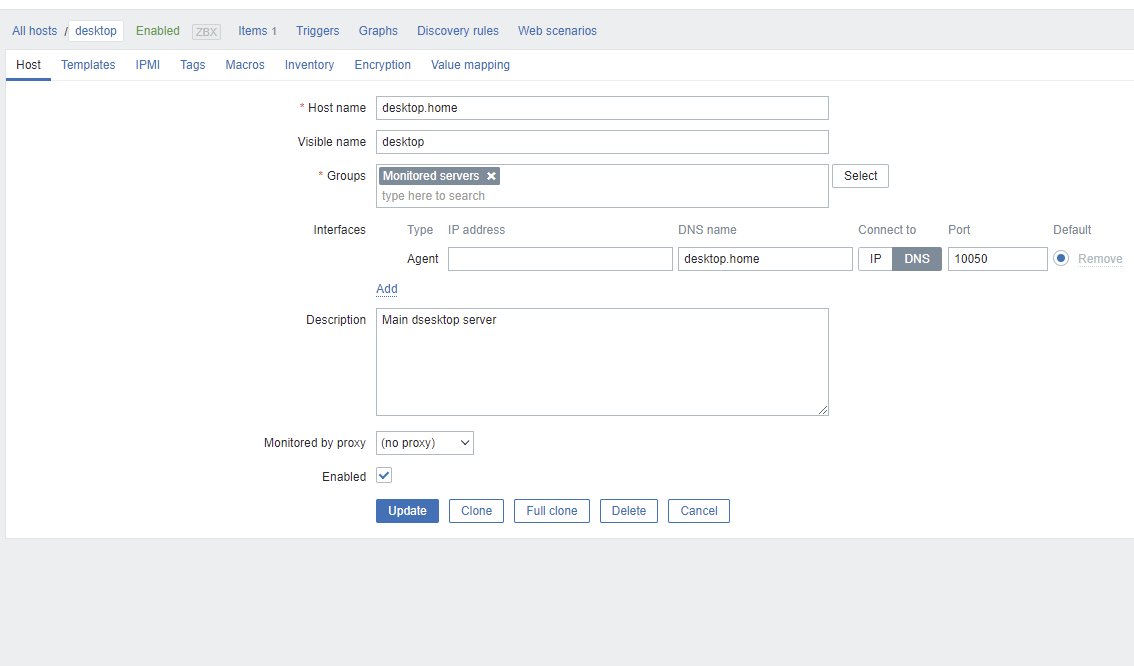Select the Host tab
The image size is (1134, 666).
[28, 65]
